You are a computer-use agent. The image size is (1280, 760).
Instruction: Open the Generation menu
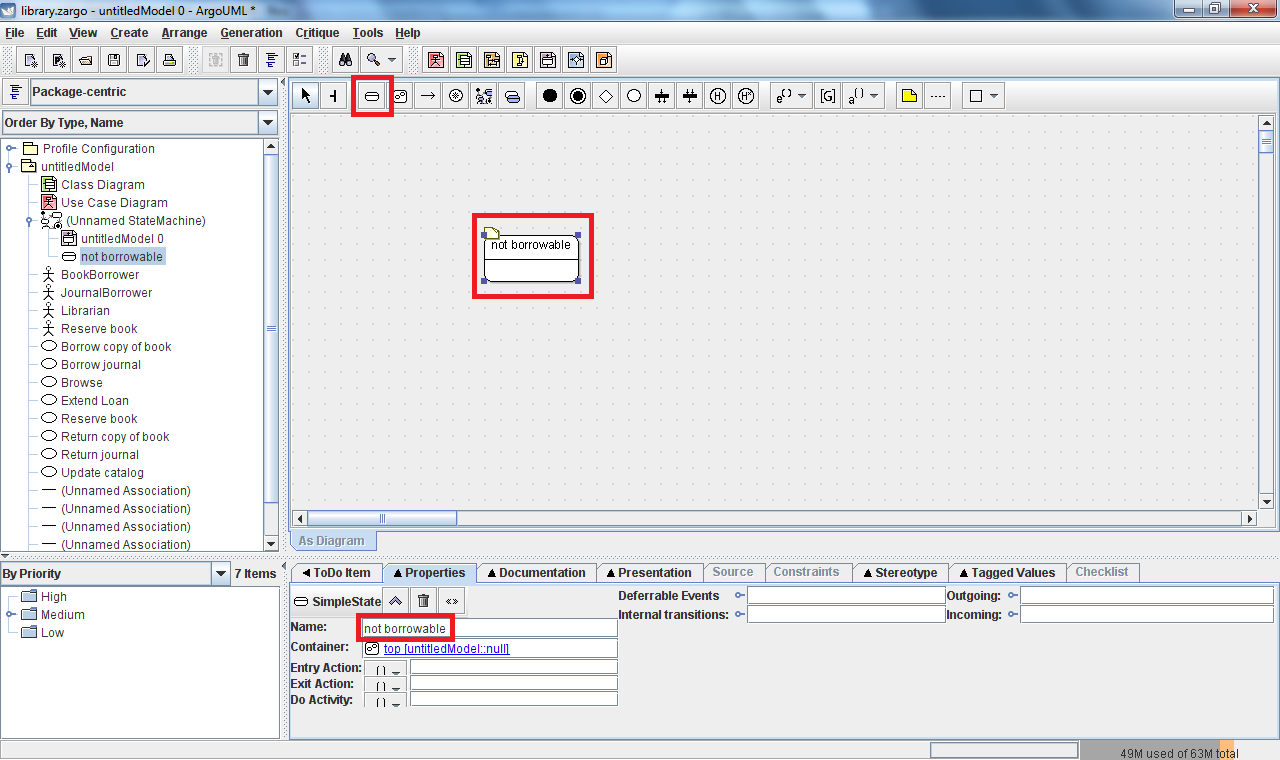(x=251, y=33)
